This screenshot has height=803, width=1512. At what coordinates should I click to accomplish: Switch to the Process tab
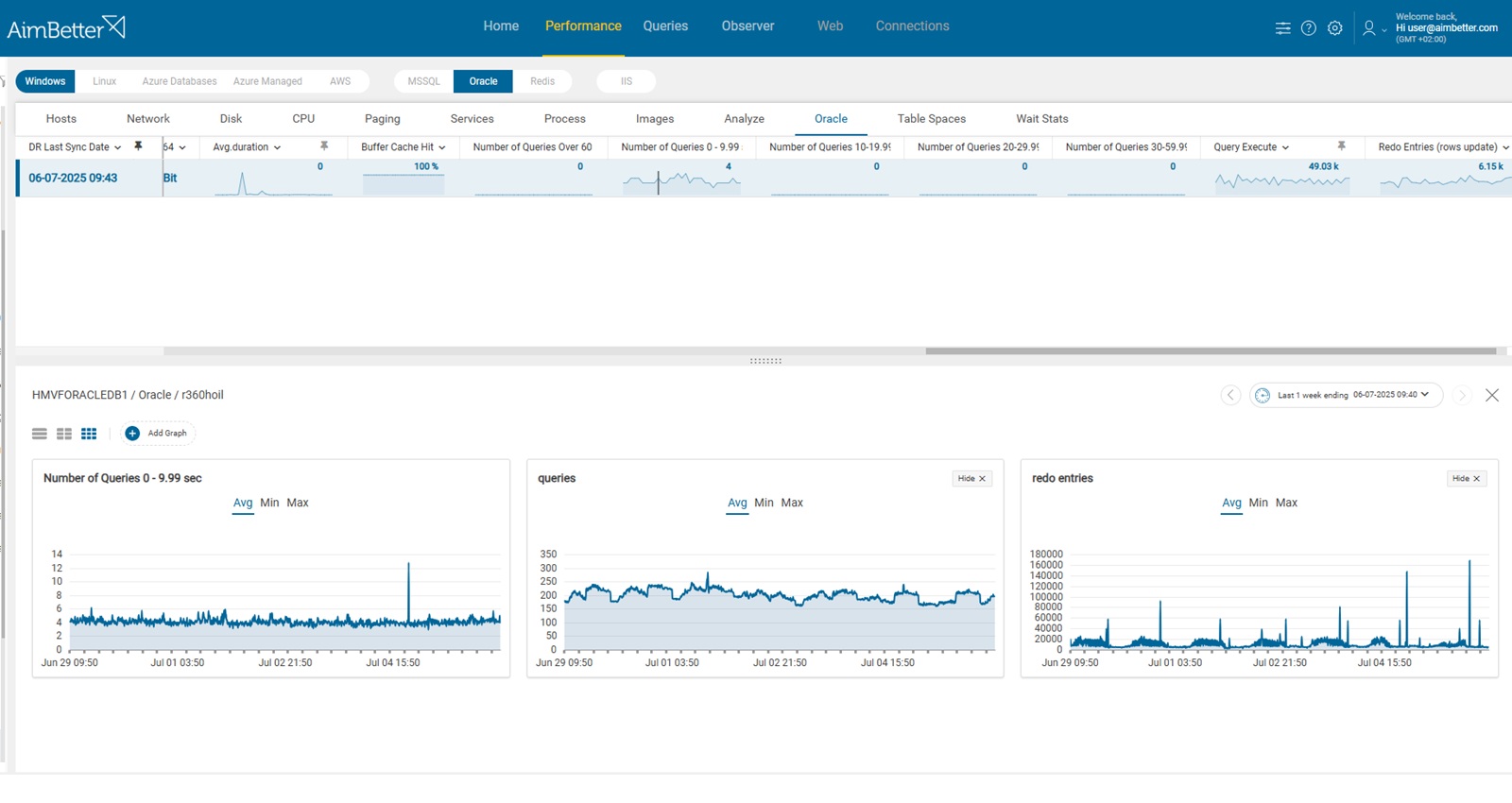(x=565, y=119)
